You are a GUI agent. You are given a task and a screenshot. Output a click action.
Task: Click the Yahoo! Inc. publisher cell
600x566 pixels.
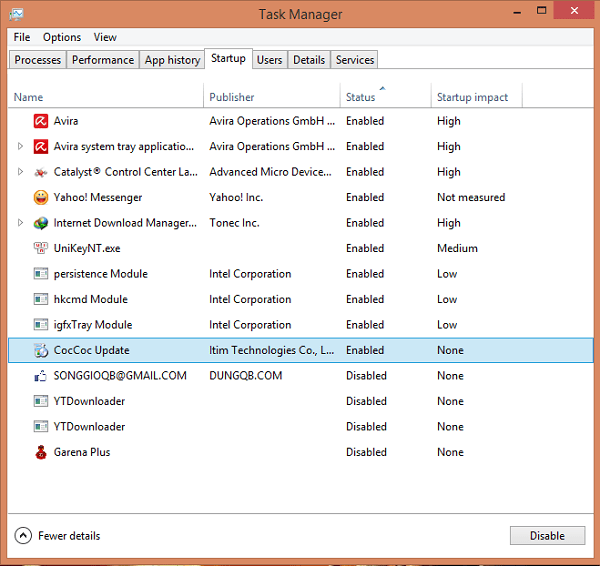tap(236, 197)
